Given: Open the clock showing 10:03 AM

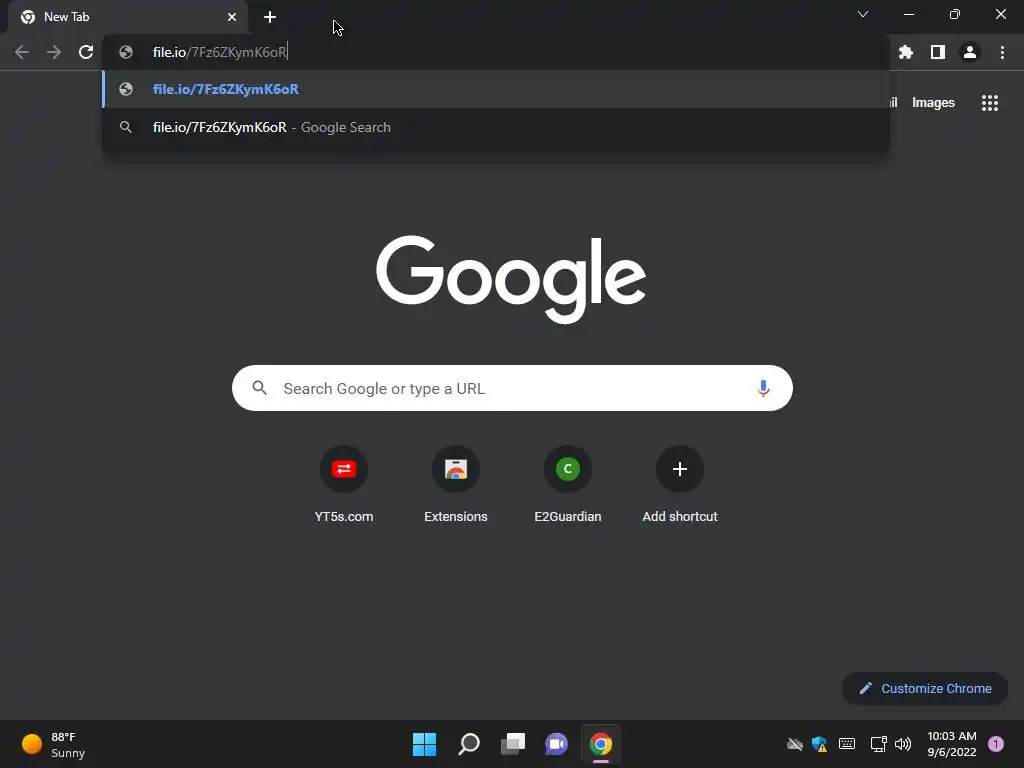Looking at the screenshot, I should click(x=952, y=744).
